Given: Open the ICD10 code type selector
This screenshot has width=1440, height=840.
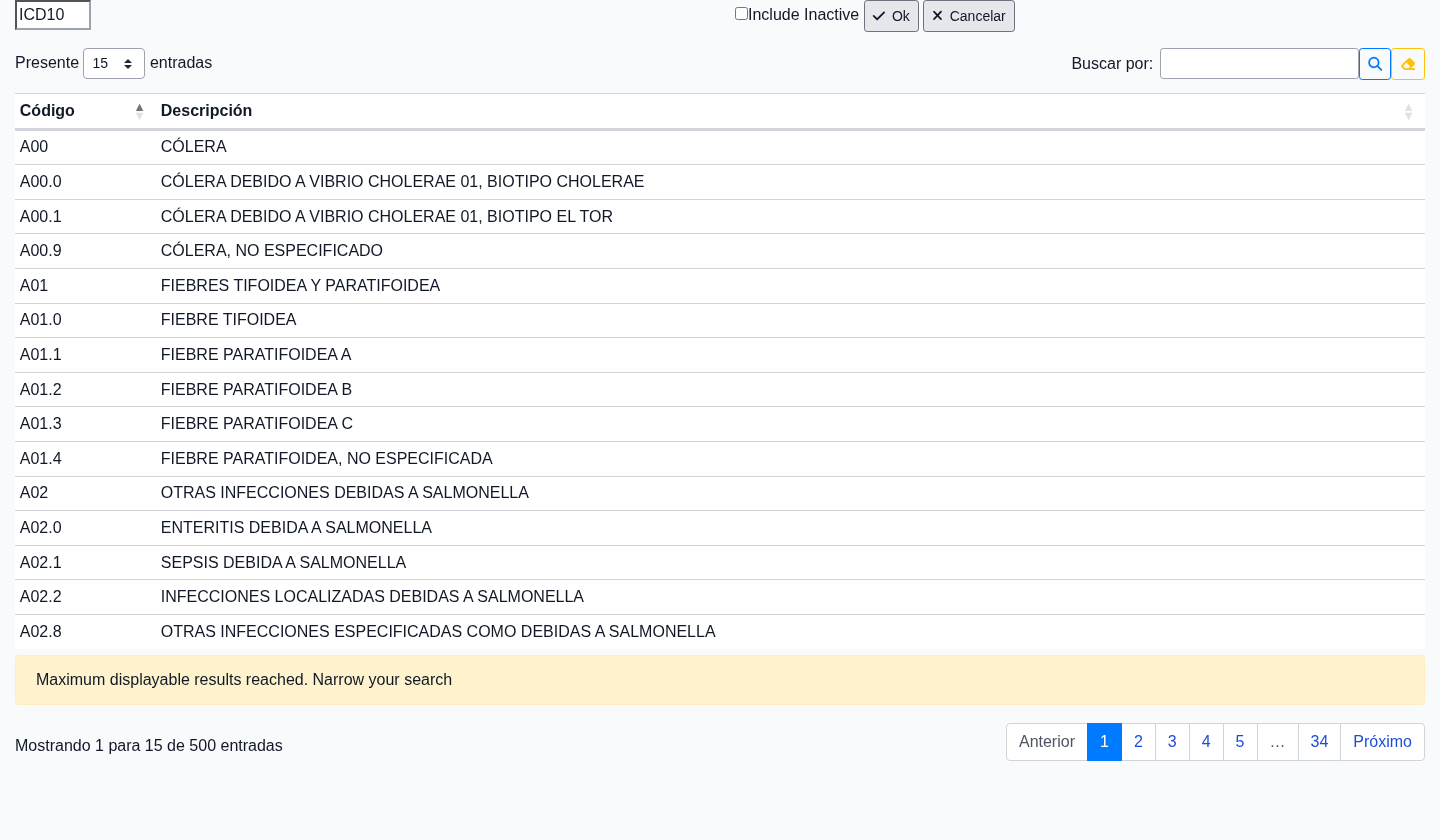Looking at the screenshot, I should [x=53, y=15].
